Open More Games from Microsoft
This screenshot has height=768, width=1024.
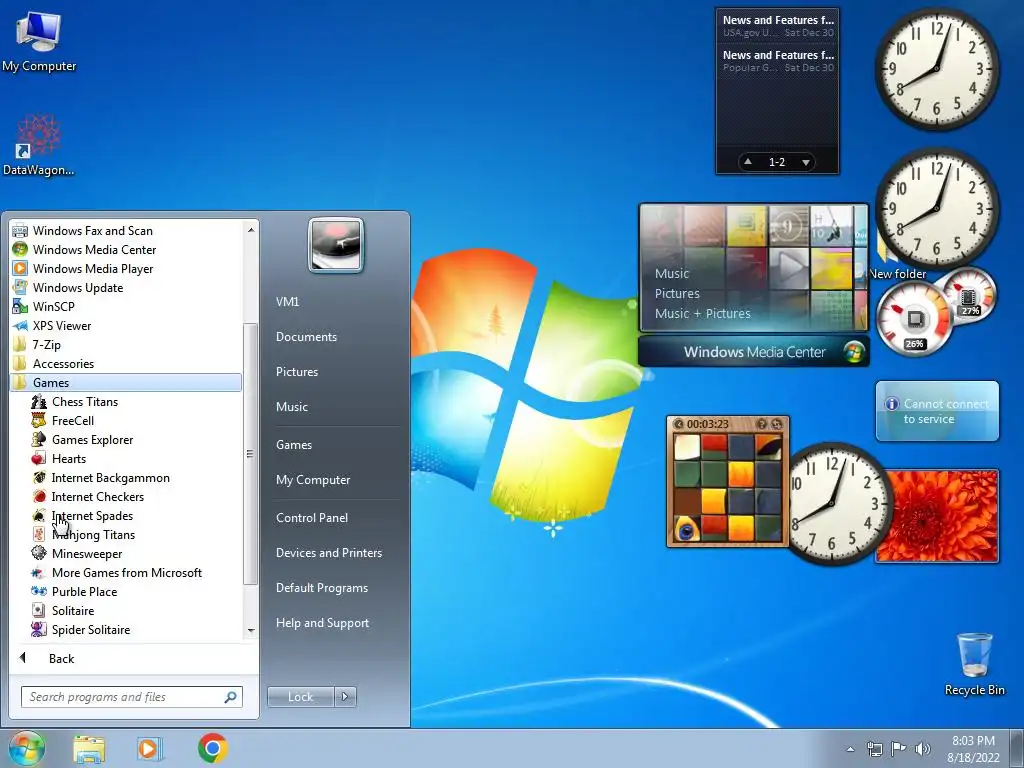point(125,572)
